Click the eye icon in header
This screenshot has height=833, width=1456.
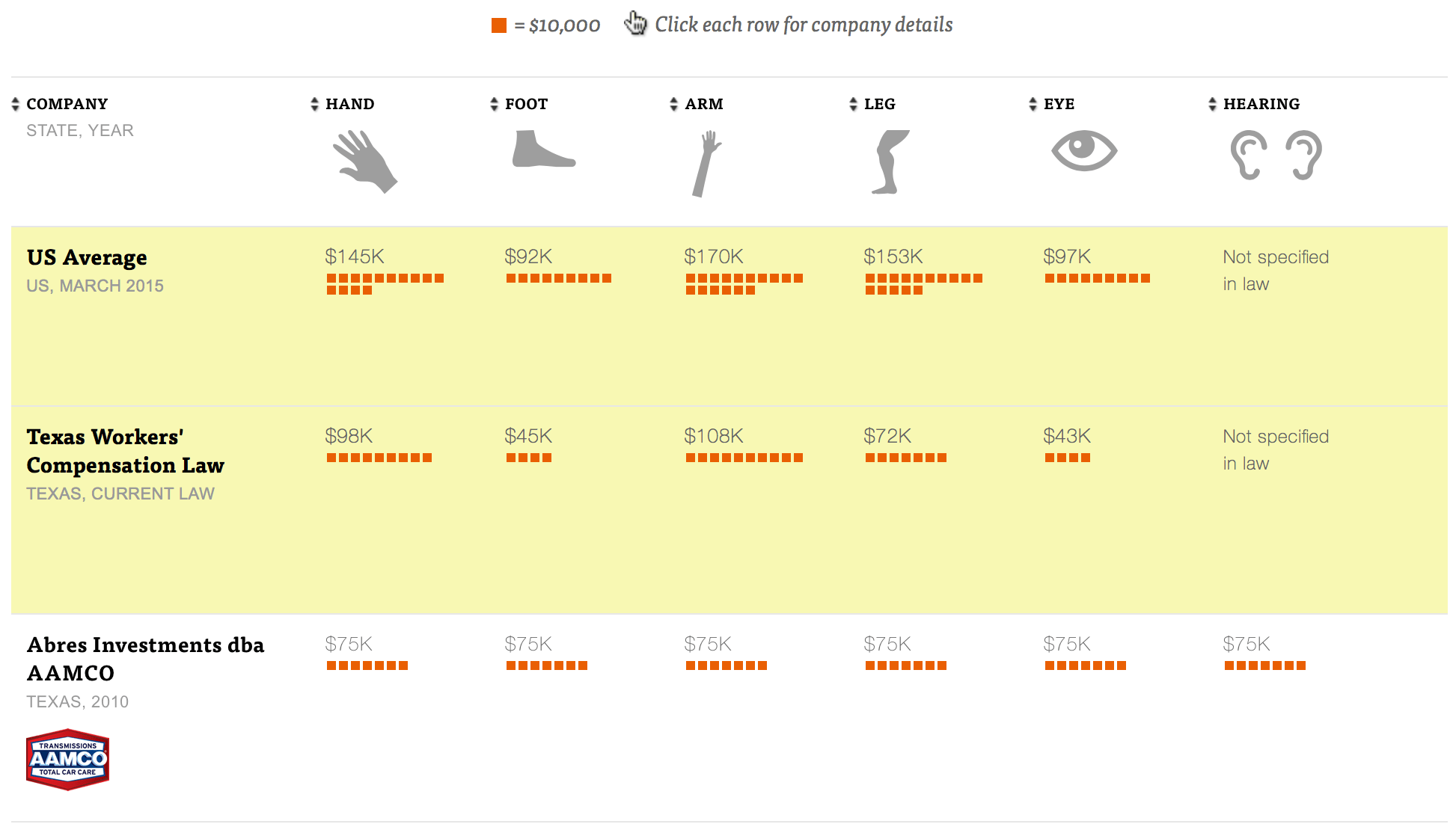point(1084,150)
